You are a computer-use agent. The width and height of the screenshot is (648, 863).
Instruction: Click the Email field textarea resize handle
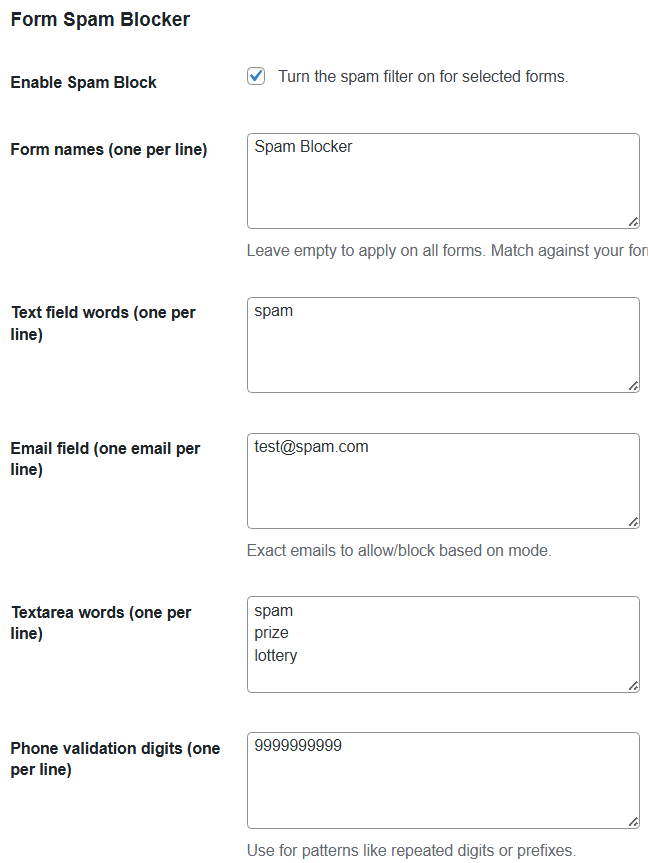tap(633, 522)
